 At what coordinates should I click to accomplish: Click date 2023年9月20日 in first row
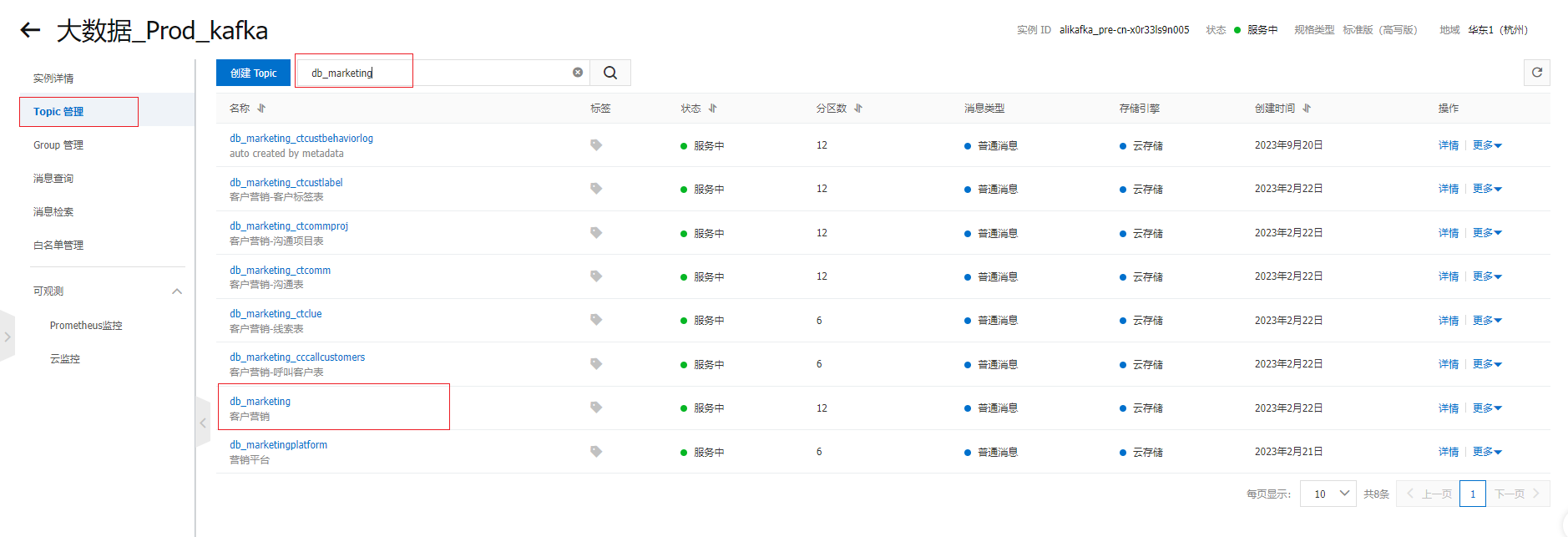(1288, 145)
